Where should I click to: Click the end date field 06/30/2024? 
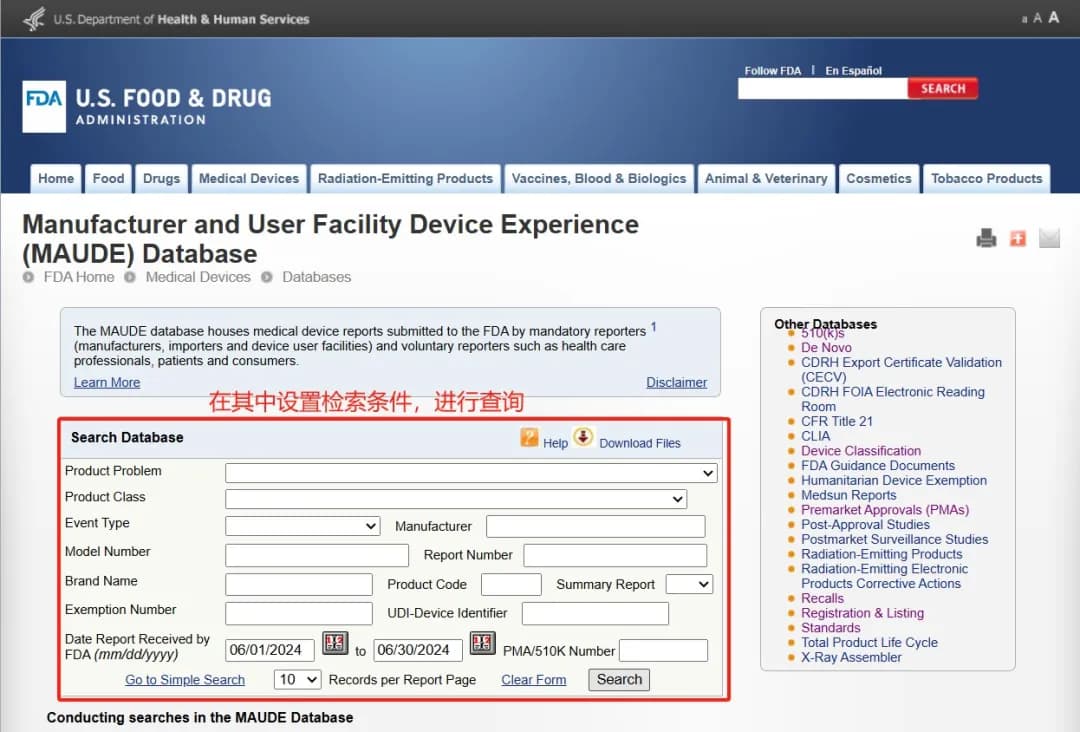point(418,651)
